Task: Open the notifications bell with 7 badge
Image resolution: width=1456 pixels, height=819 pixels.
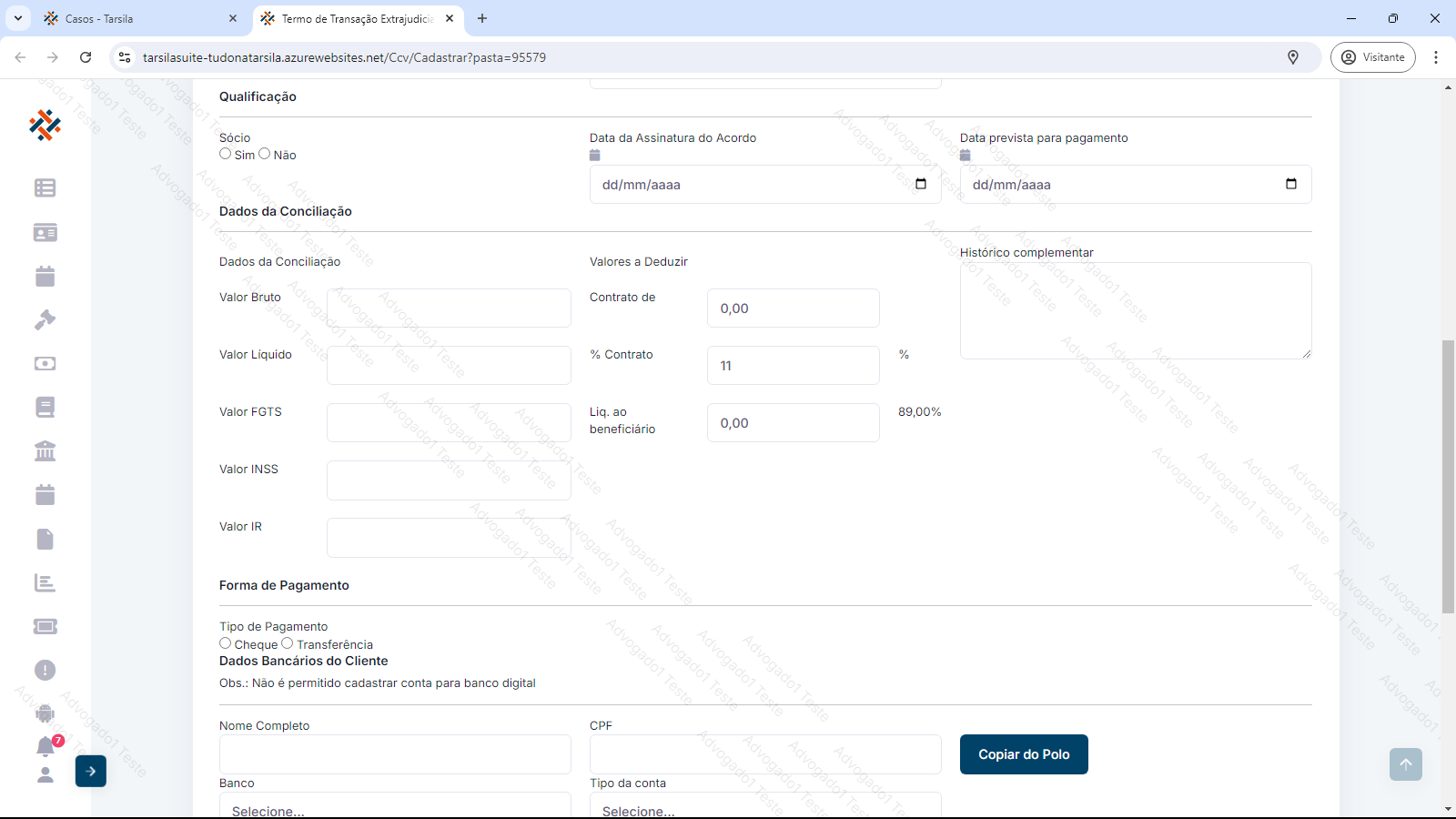Action: (45, 746)
